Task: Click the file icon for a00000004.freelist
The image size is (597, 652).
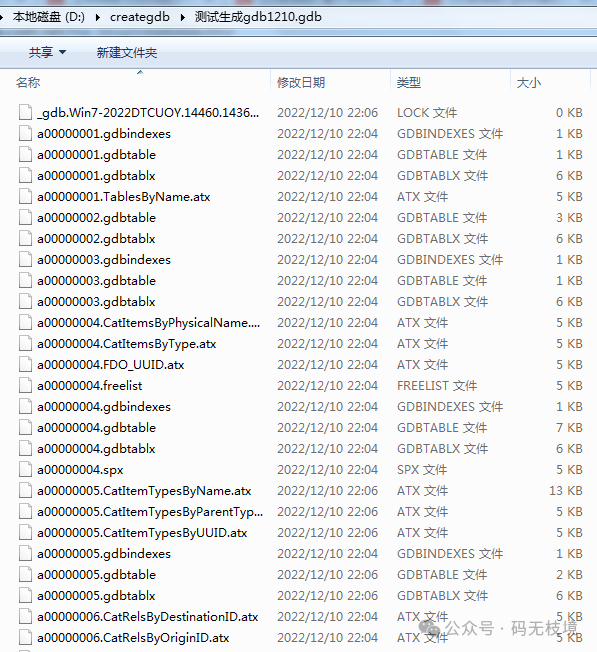Action: pyautogui.click(x=25, y=385)
